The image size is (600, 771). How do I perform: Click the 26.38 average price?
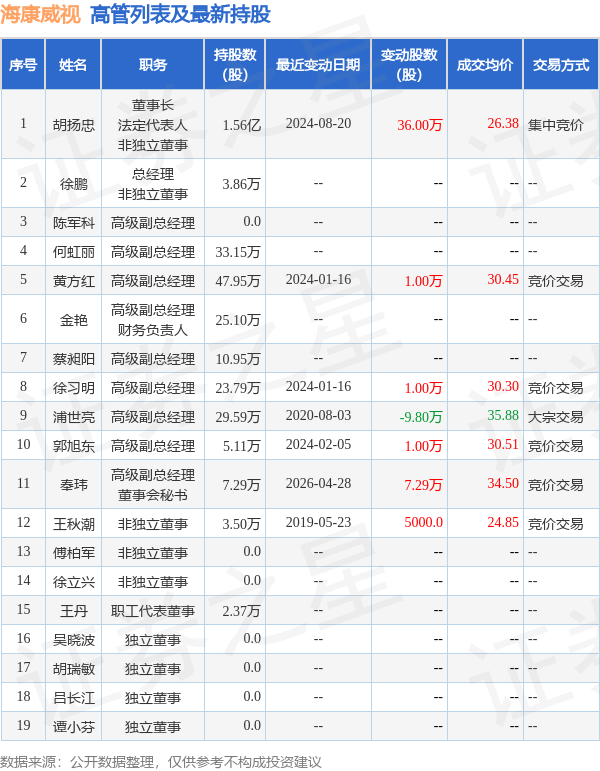503,123
